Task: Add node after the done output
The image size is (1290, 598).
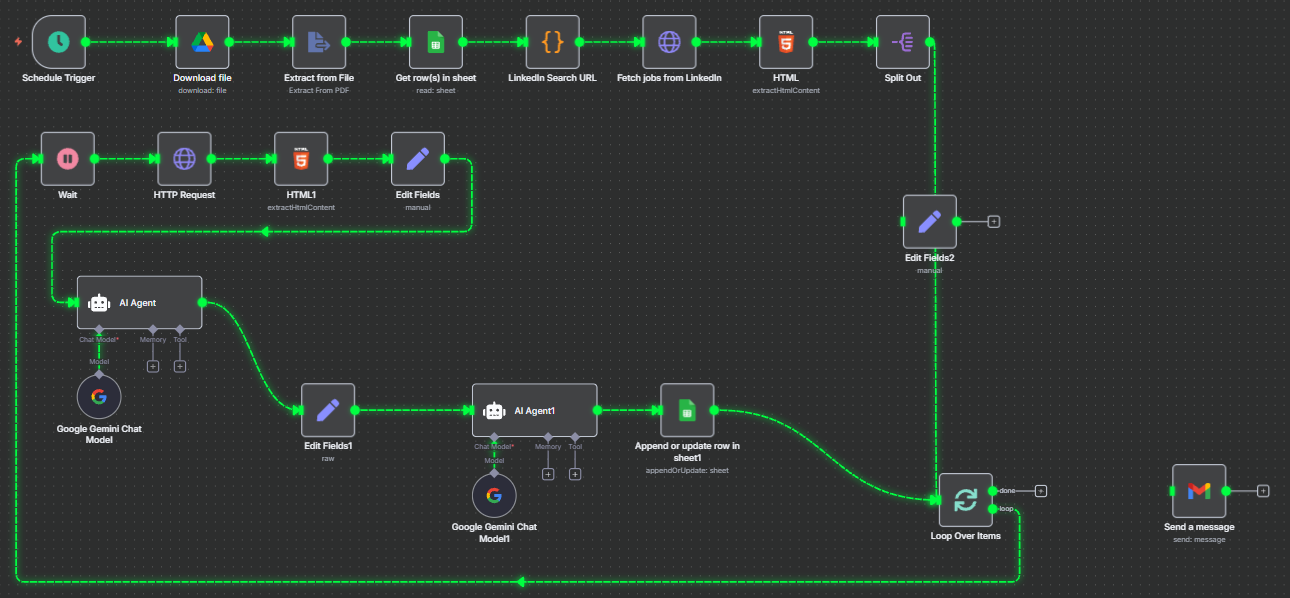Action: point(1040,491)
